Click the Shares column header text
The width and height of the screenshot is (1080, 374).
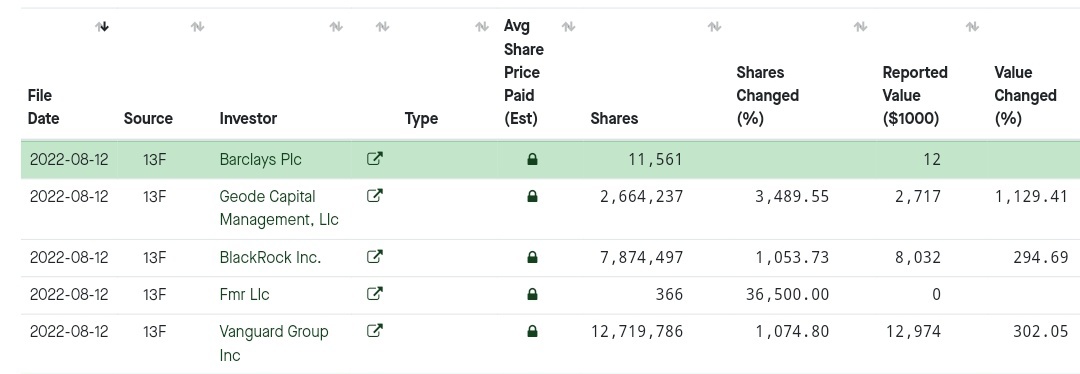tap(614, 118)
